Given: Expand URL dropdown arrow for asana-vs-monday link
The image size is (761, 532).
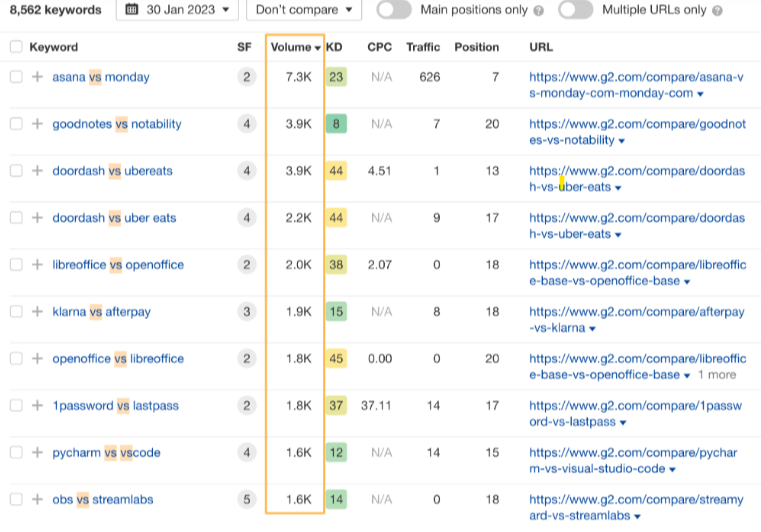Looking at the screenshot, I should [700, 94].
